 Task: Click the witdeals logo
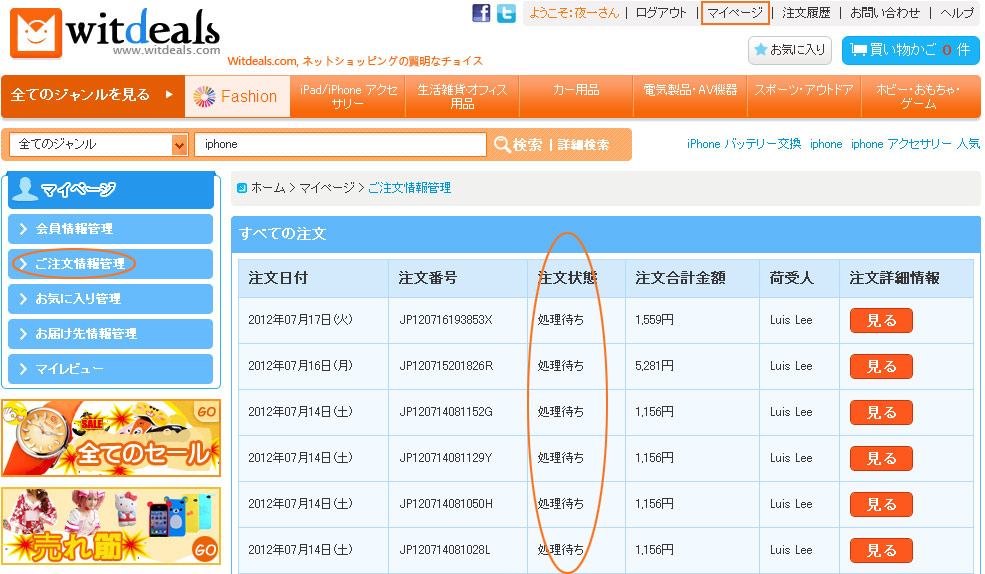click(116, 33)
